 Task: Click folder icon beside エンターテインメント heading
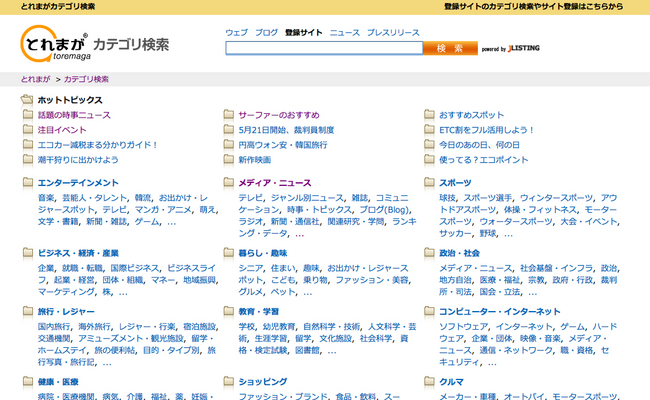[x=28, y=182]
